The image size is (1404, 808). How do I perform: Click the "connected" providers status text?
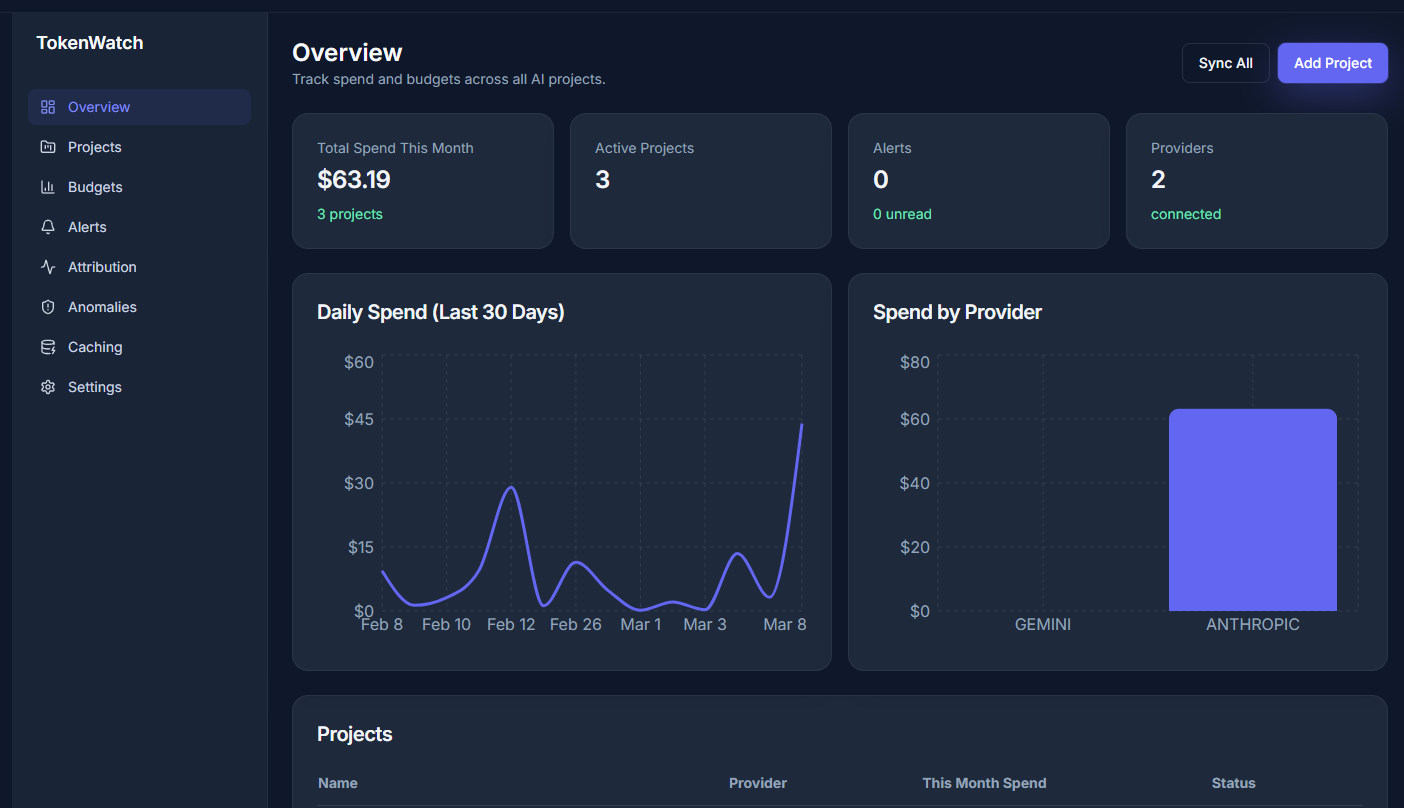(x=1186, y=213)
